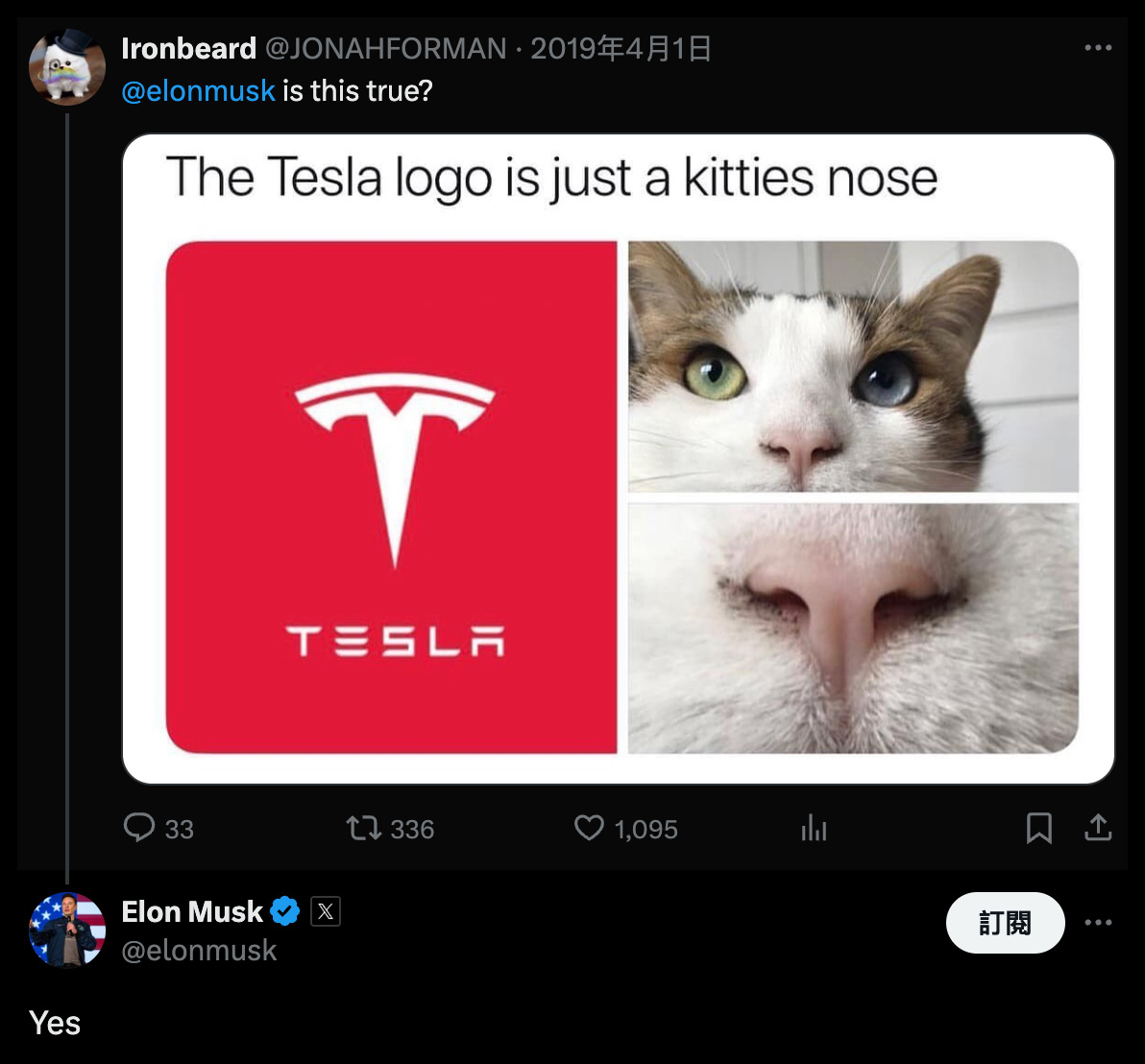1145x1064 pixels.
Task: Click the Elon Musk display name
Action: [192, 911]
